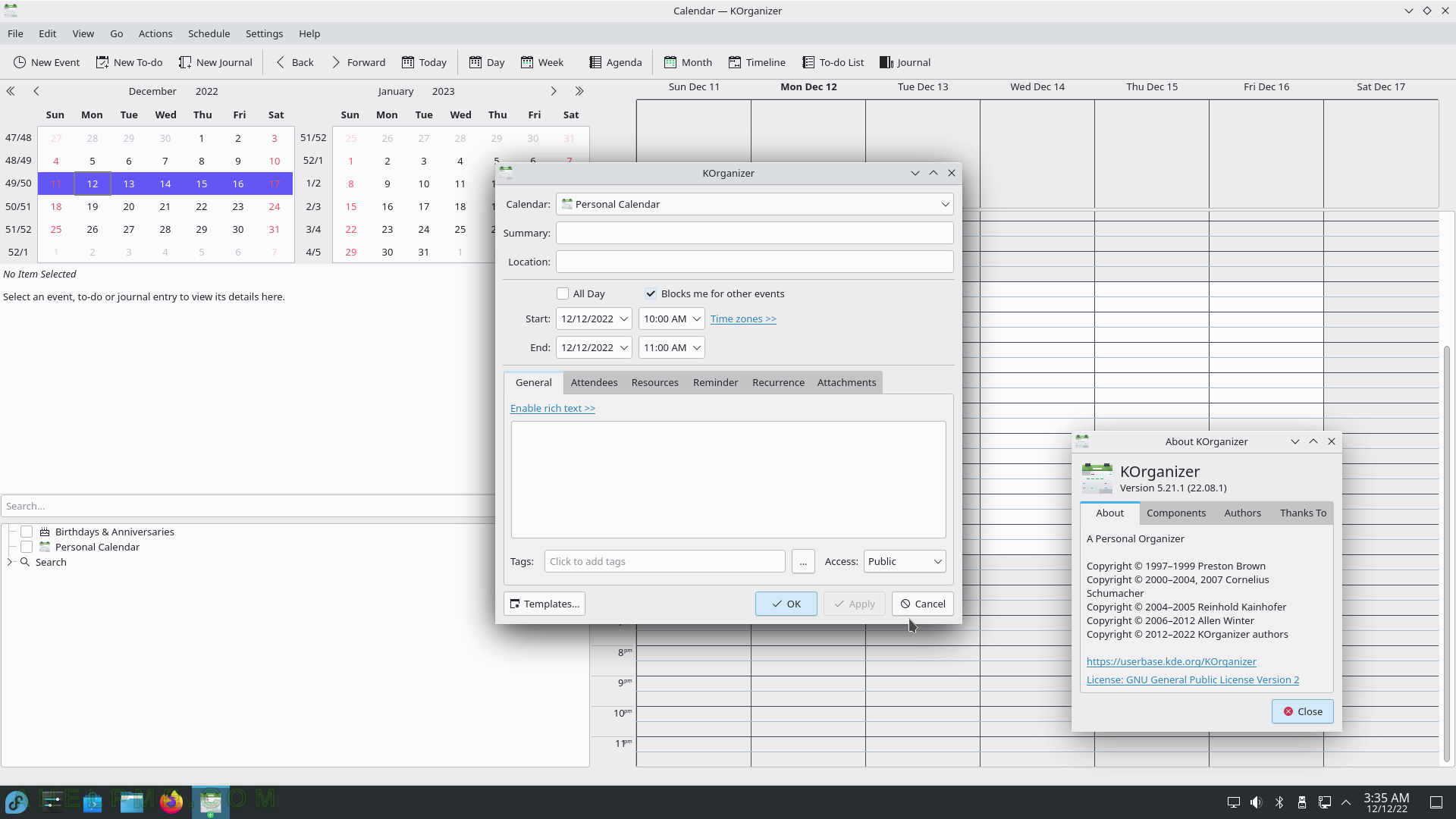This screenshot has width=1456, height=819.
Task: Click Enable rich text link
Action: (x=553, y=408)
